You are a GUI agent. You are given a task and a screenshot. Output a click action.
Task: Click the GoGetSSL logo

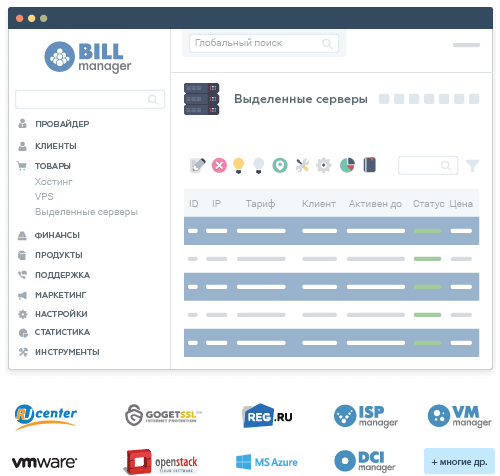[x=163, y=415]
